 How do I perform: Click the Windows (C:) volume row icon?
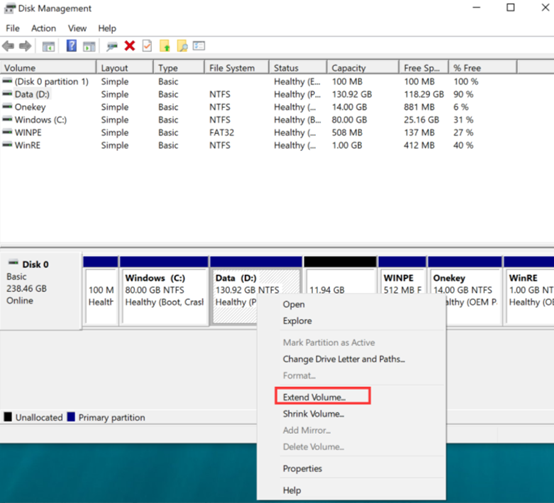pyautogui.click(x=7, y=119)
